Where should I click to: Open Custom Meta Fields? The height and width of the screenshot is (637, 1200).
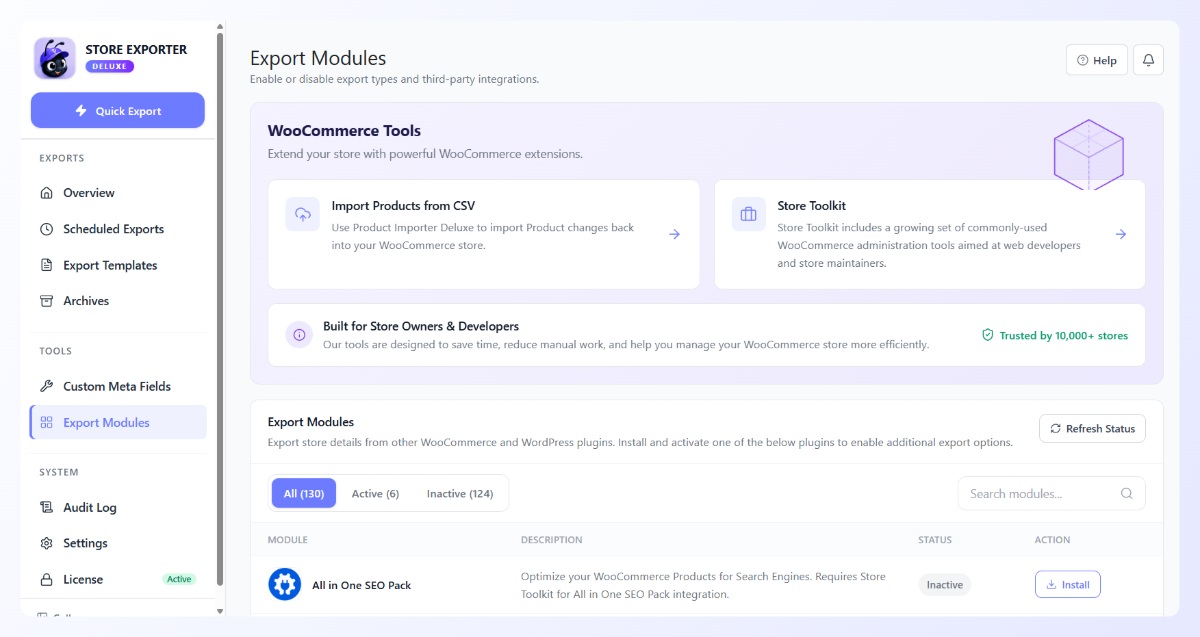click(x=118, y=386)
